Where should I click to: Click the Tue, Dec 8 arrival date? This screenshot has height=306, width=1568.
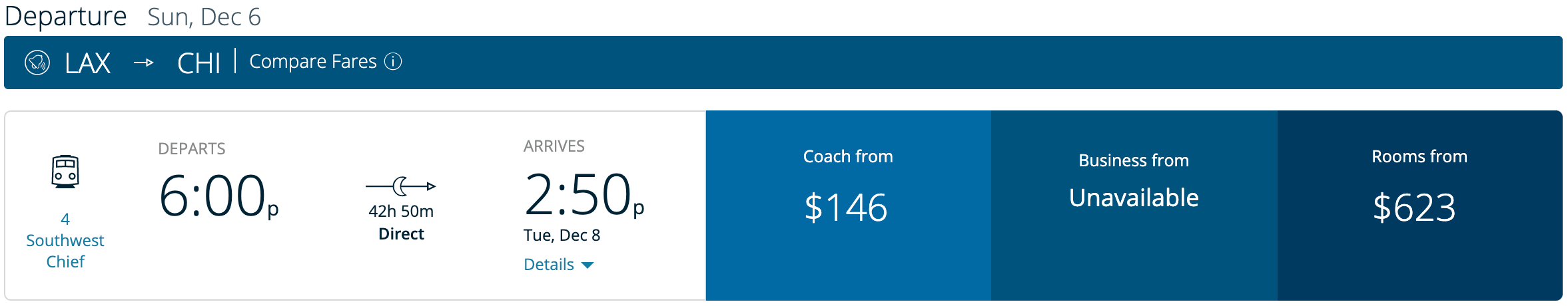coord(562,235)
